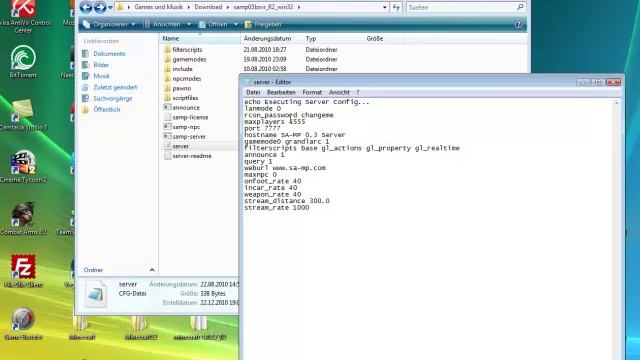640x360 pixels.
Task: Open the Datei menu in Editor
Action: (253, 92)
